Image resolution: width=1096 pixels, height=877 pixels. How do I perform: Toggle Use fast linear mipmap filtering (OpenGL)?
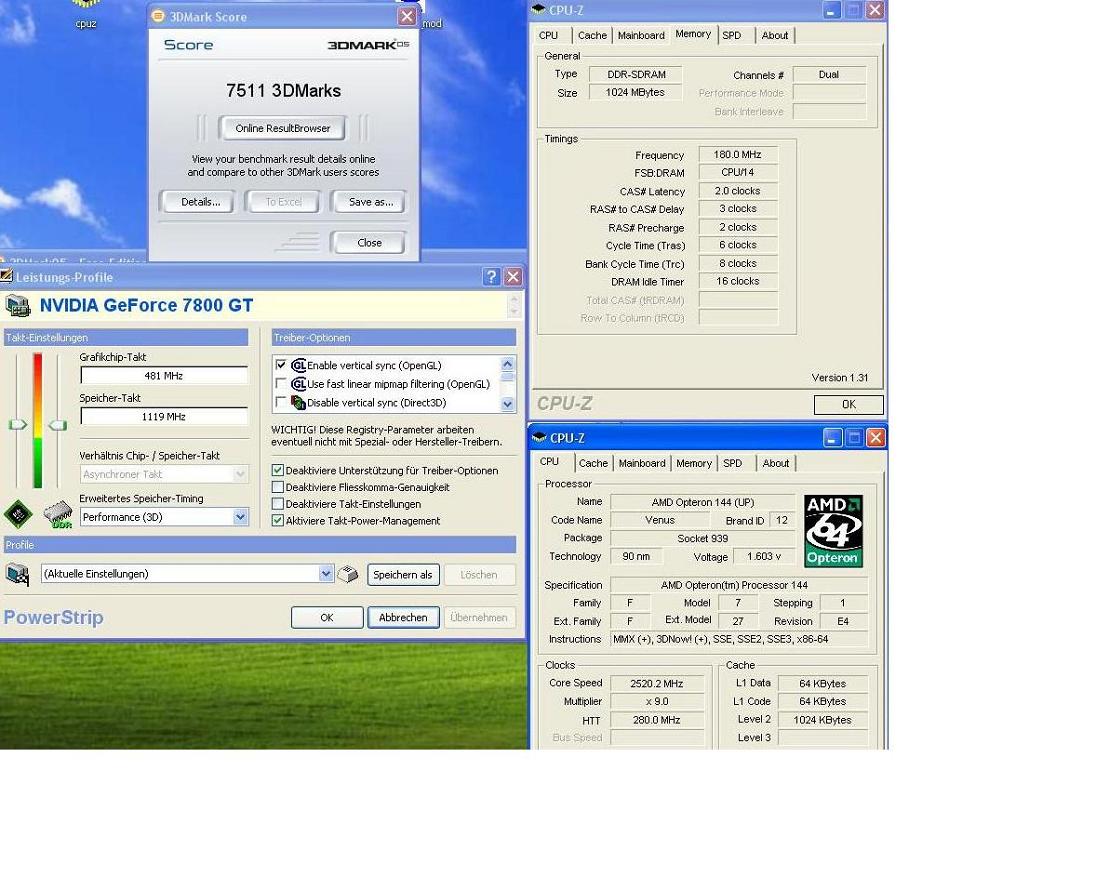point(281,384)
